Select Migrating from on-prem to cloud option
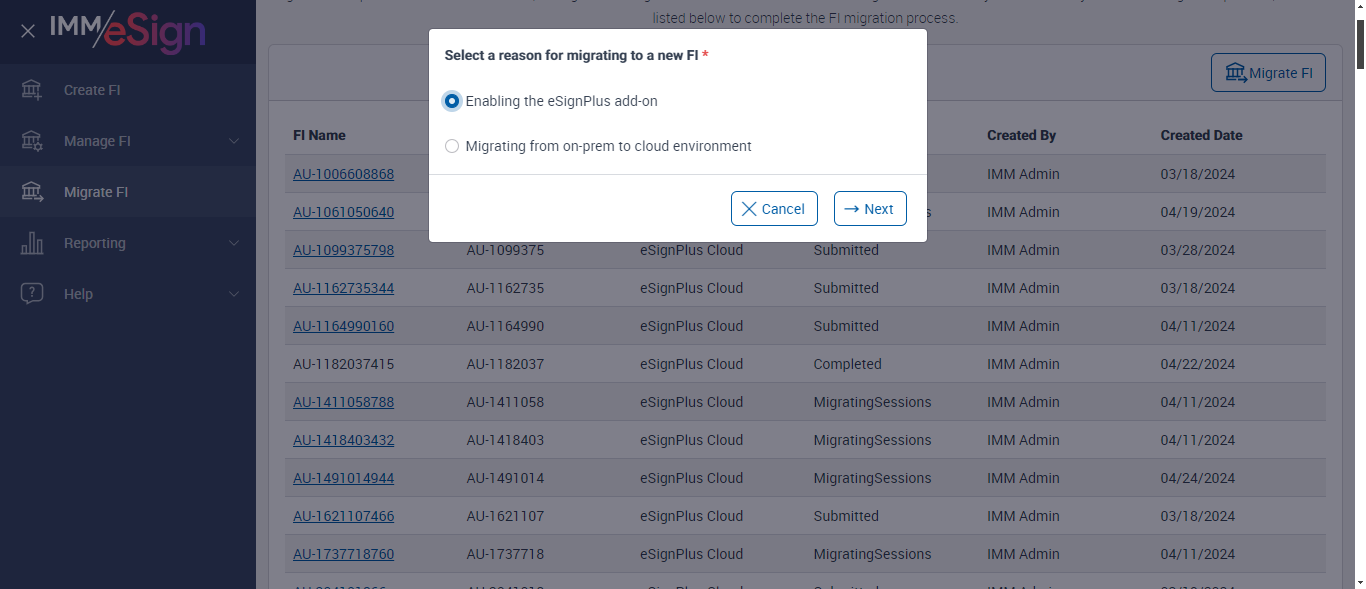Viewport: 1366px width, 589px height. pos(452,146)
